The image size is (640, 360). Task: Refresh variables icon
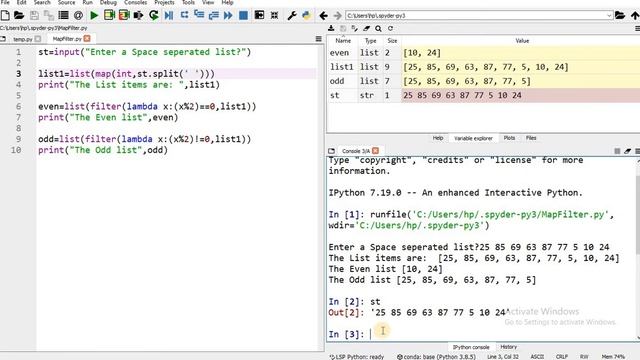tap(390, 28)
